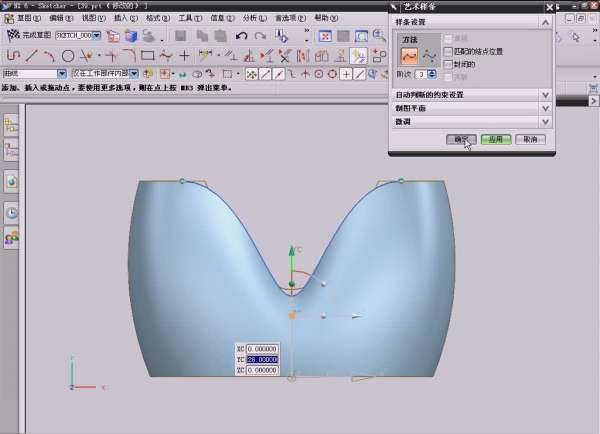
Task: Select the line sketch tool
Action: tap(32, 56)
